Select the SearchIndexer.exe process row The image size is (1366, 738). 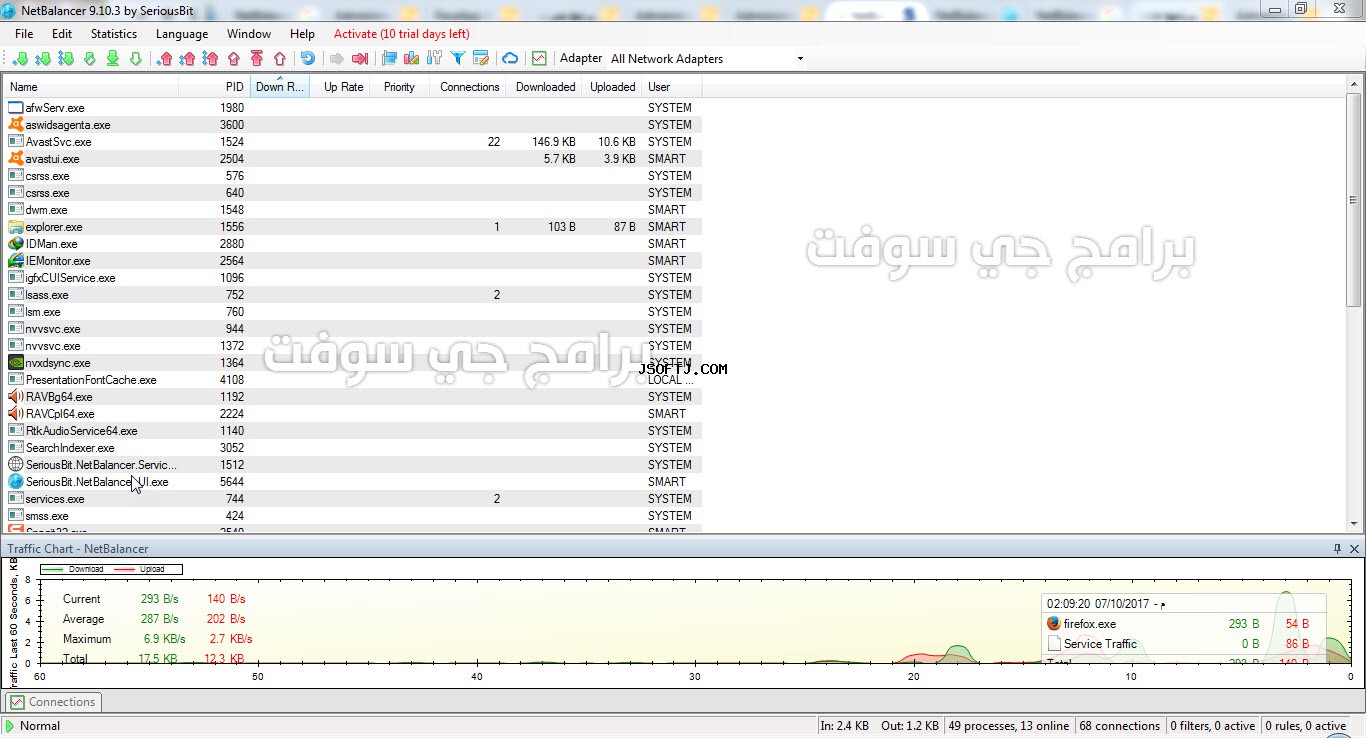click(x=352, y=448)
